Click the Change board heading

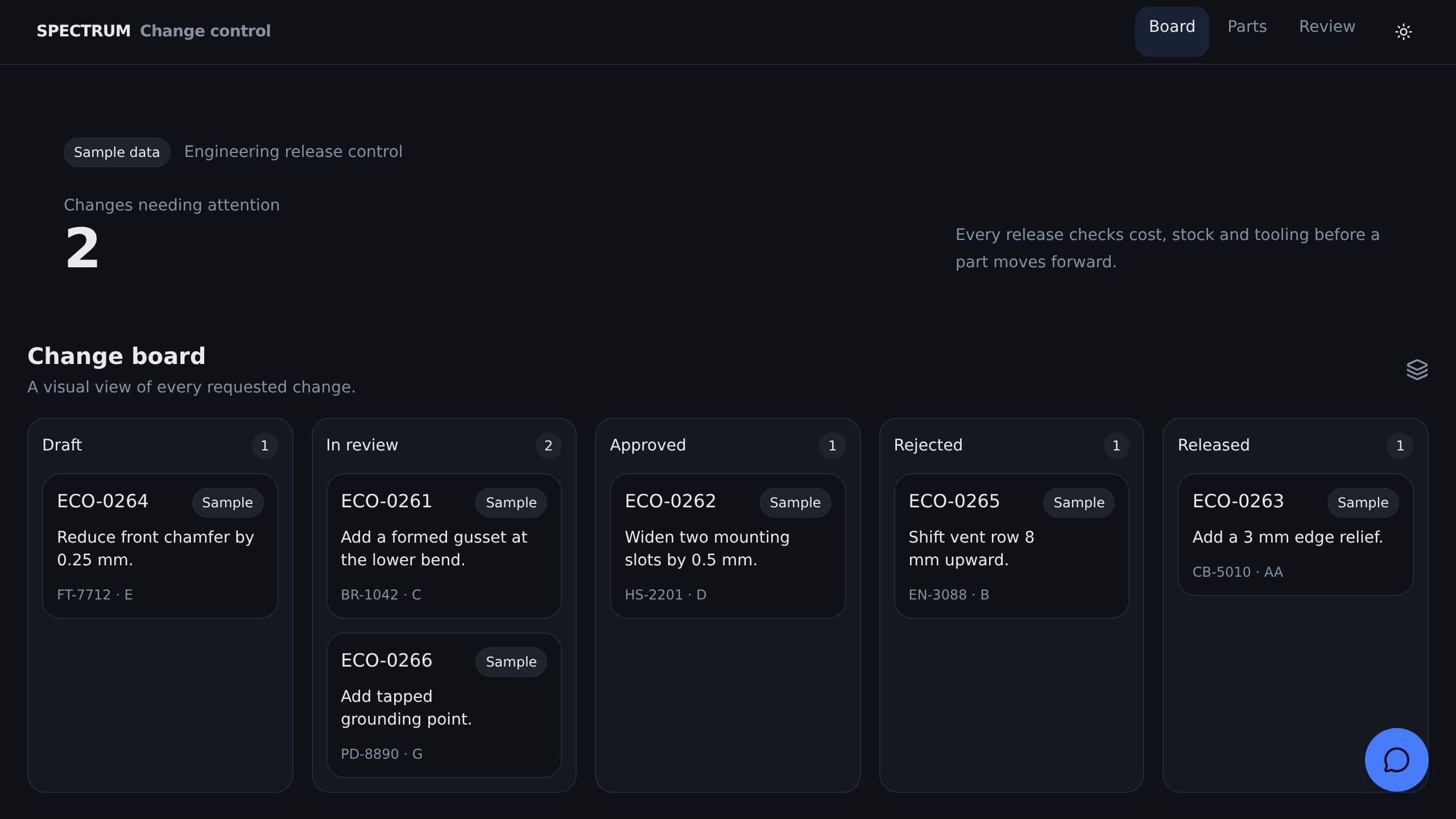point(116,356)
